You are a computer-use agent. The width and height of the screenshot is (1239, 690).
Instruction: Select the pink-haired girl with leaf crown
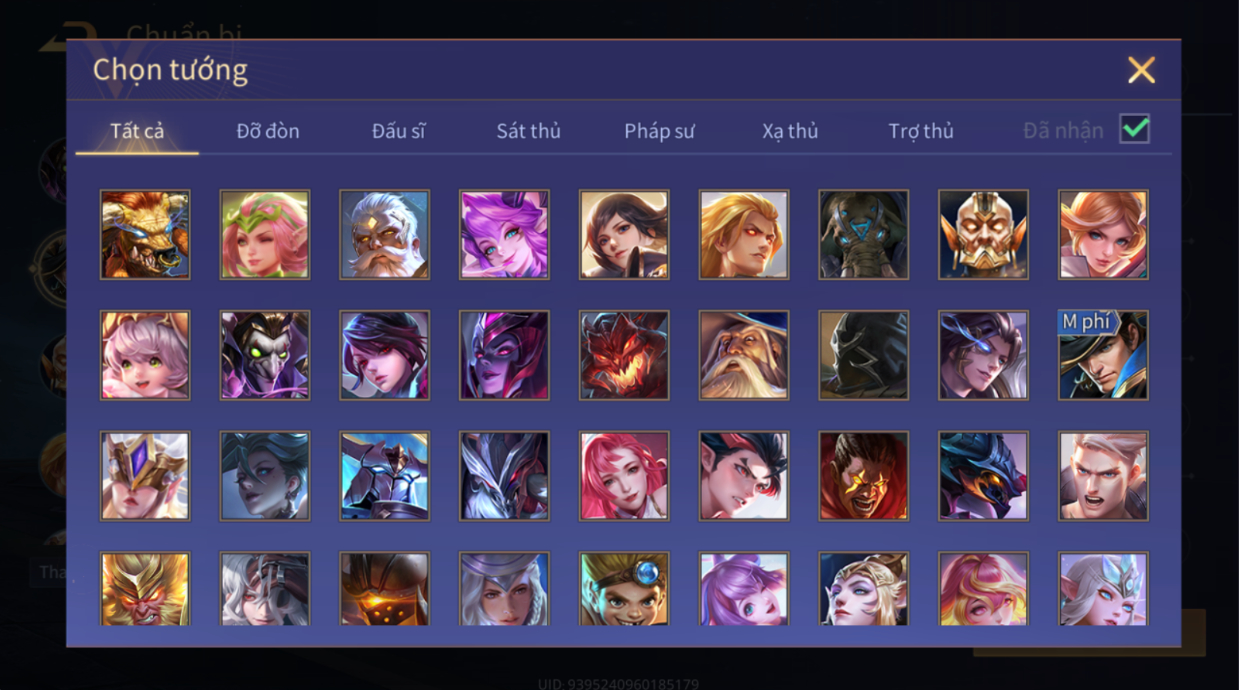(265, 235)
